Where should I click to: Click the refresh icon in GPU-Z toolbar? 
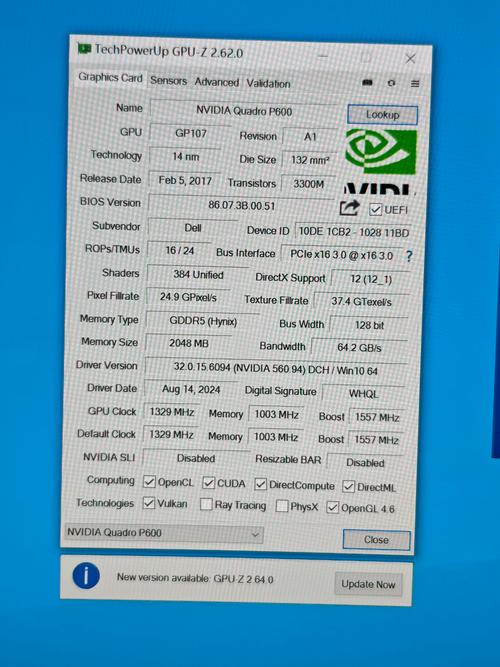(x=391, y=83)
